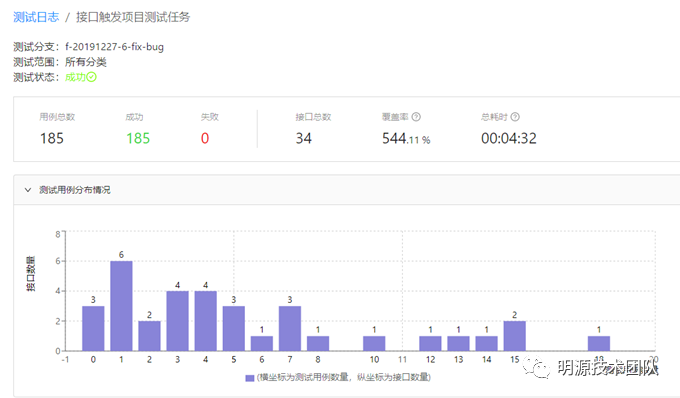Click the tallest bar at x-axis 1
This screenshot has height=398, width=680.
tap(121, 306)
